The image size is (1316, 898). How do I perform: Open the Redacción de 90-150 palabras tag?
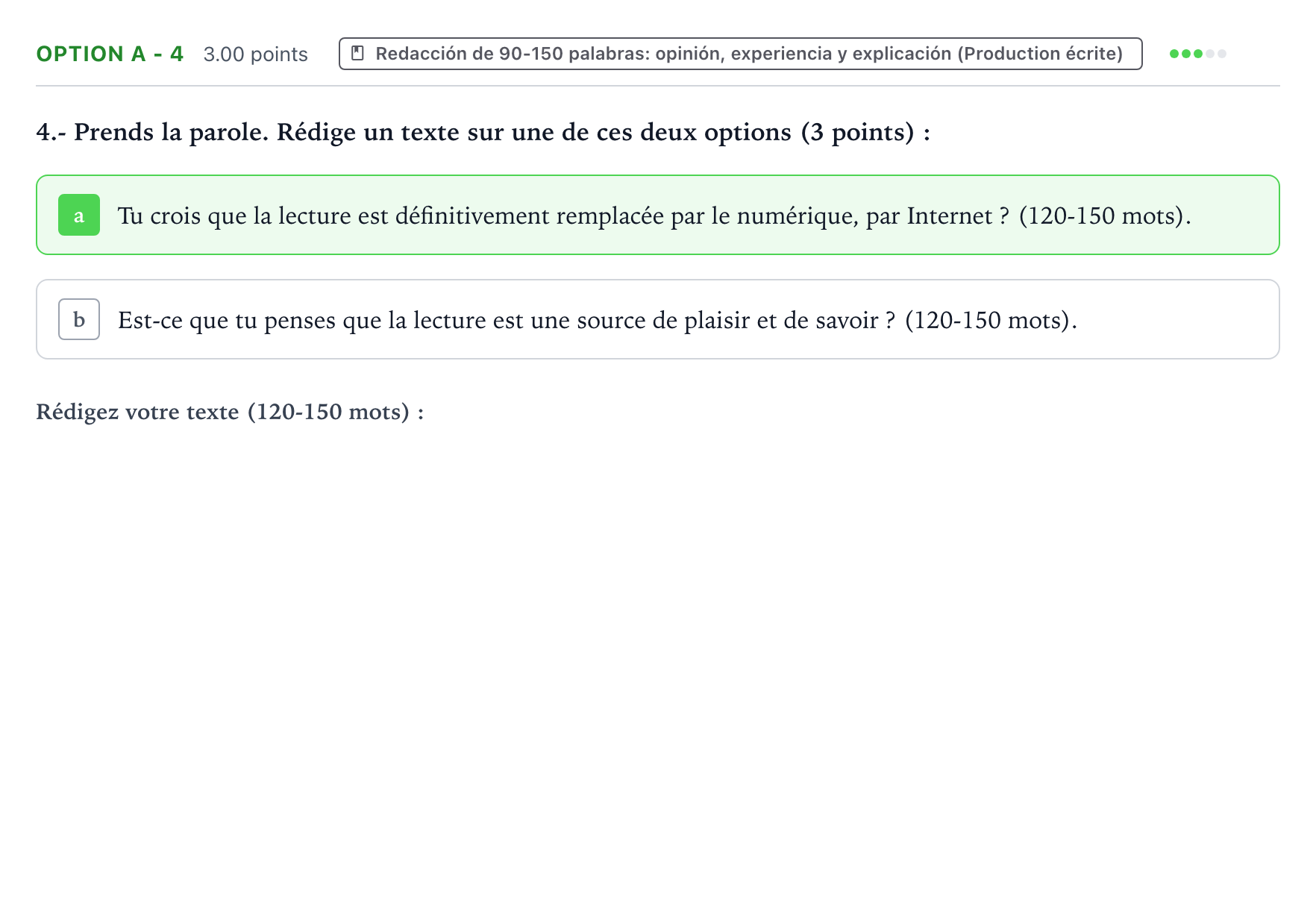click(740, 54)
